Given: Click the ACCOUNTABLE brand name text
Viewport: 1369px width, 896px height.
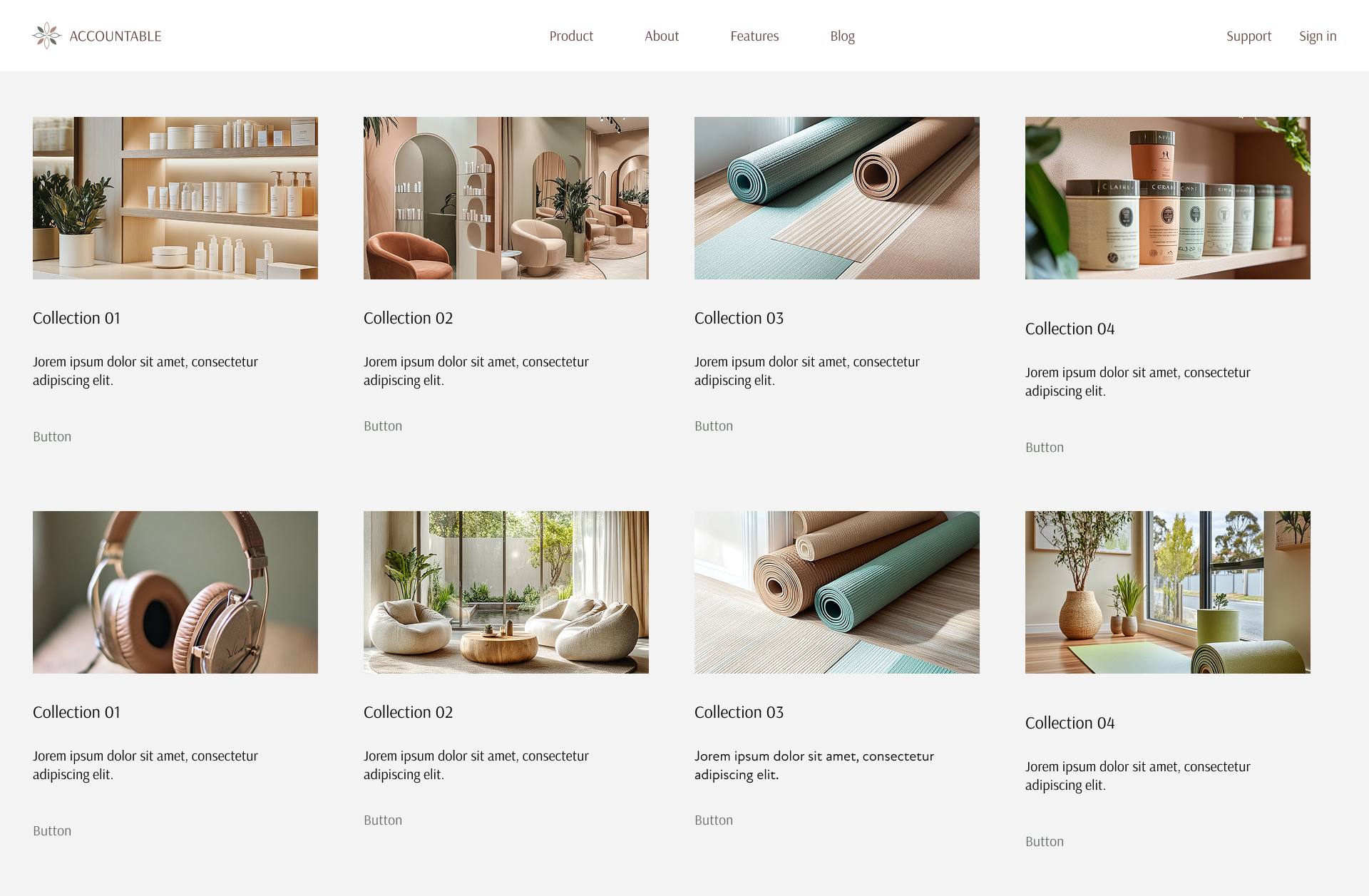Looking at the screenshot, I should pos(116,36).
